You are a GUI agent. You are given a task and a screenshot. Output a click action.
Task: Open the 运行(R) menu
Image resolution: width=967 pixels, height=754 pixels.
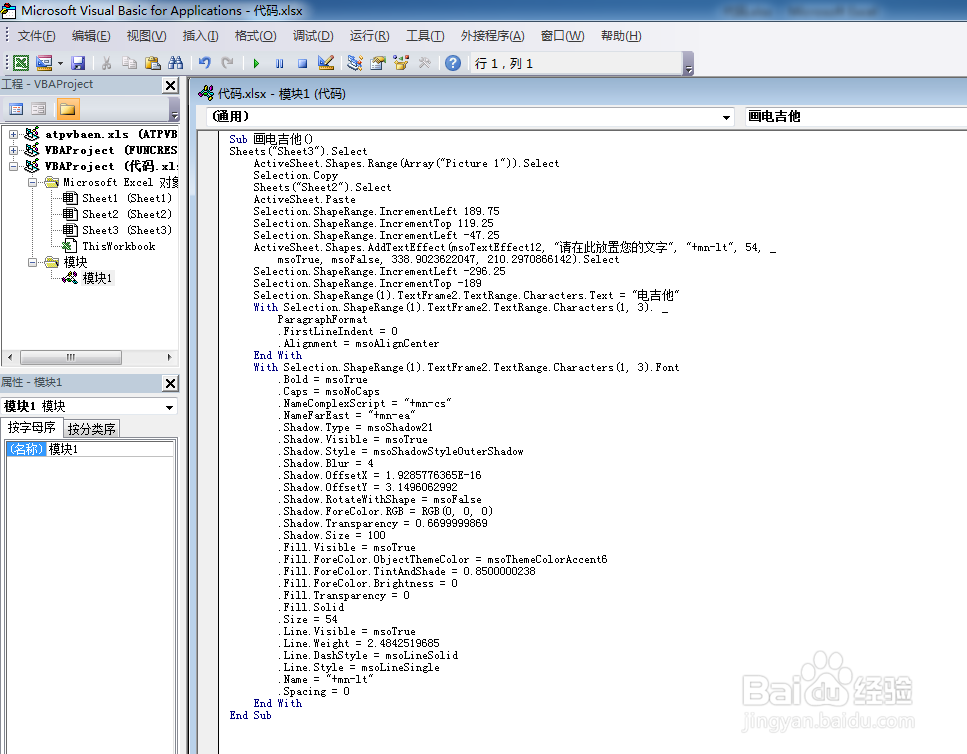pos(369,36)
